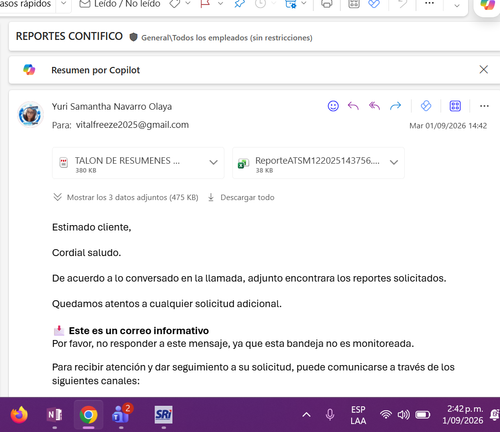Click sender name Yuri Samantha Navarro Olaya
The height and width of the screenshot is (432, 500).
click(x=112, y=106)
